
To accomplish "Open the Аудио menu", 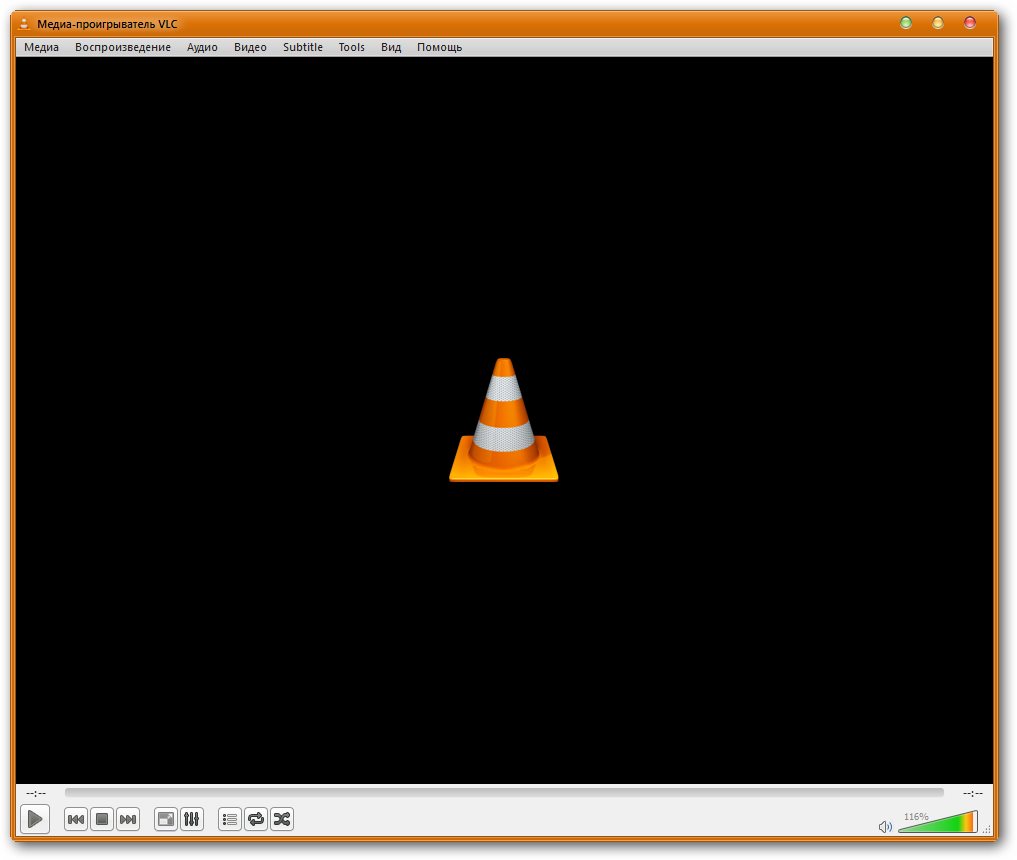I will tap(202, 47).
